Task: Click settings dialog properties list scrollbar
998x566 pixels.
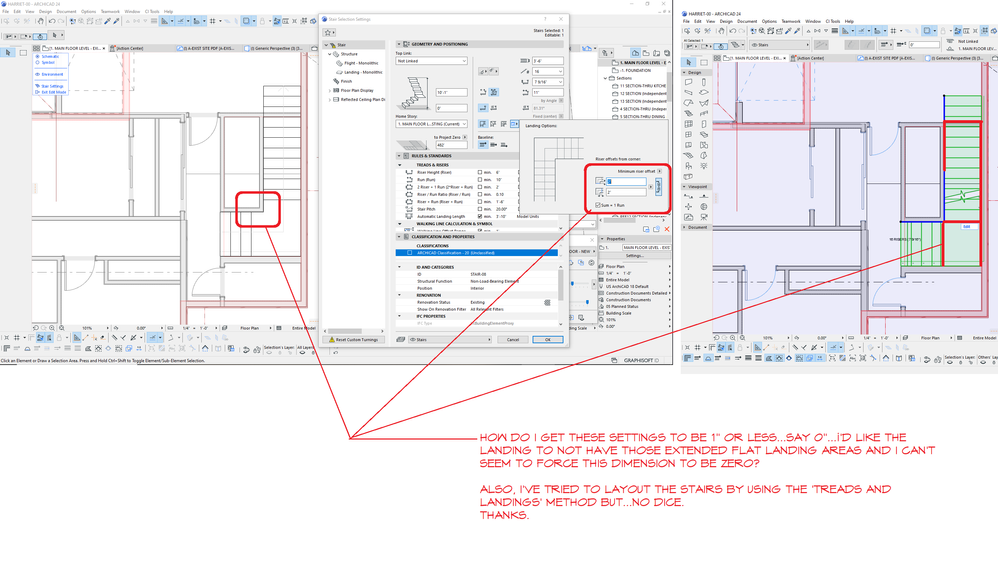Action: [x=560, y=283]
